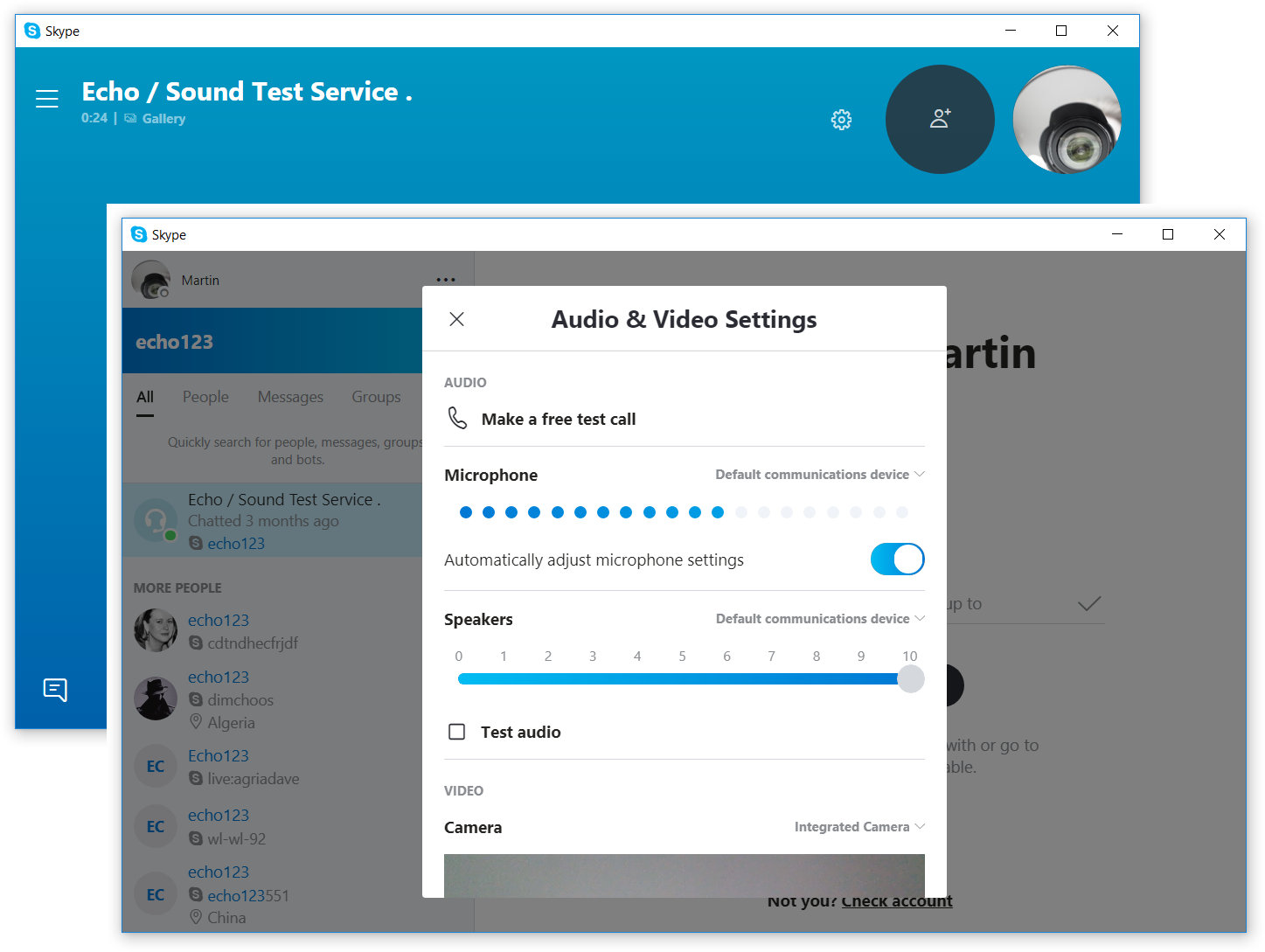The width and height of the screenshot is (1265, 952).
Task: Open Echo123 contact live:agriadave
Action: pyautogui.click(x=273, y=767)
